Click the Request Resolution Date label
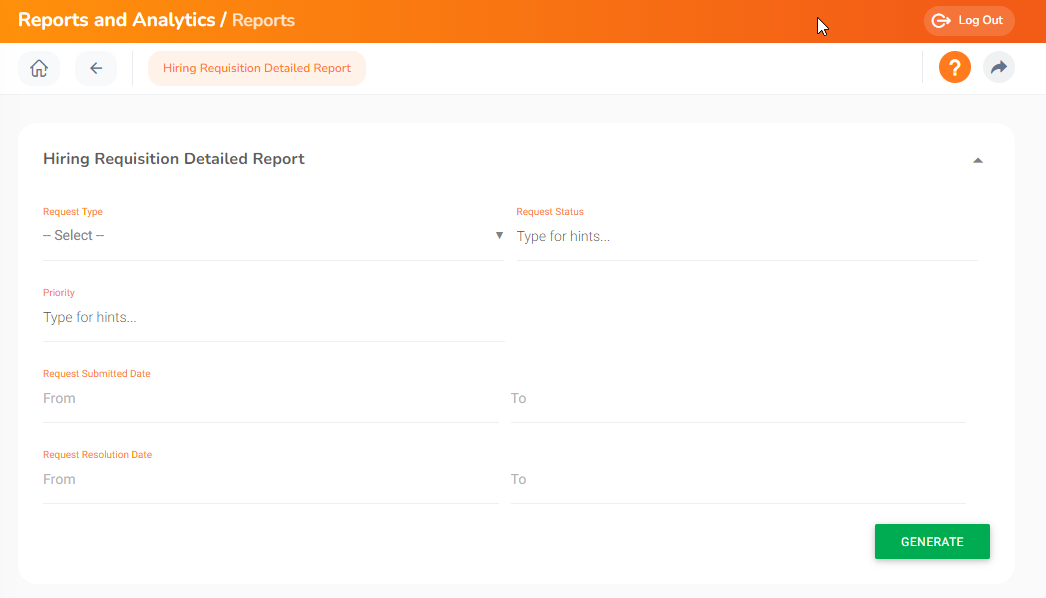This screenshot has width=1046, height=598. tap(97, 455)
